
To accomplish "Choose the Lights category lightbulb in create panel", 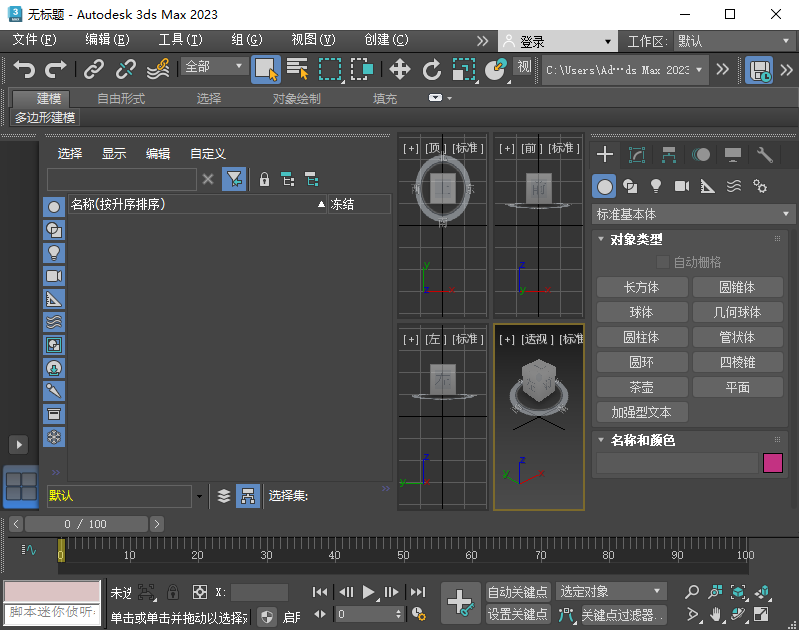I will pyautogui.click(x=656, y=186).
